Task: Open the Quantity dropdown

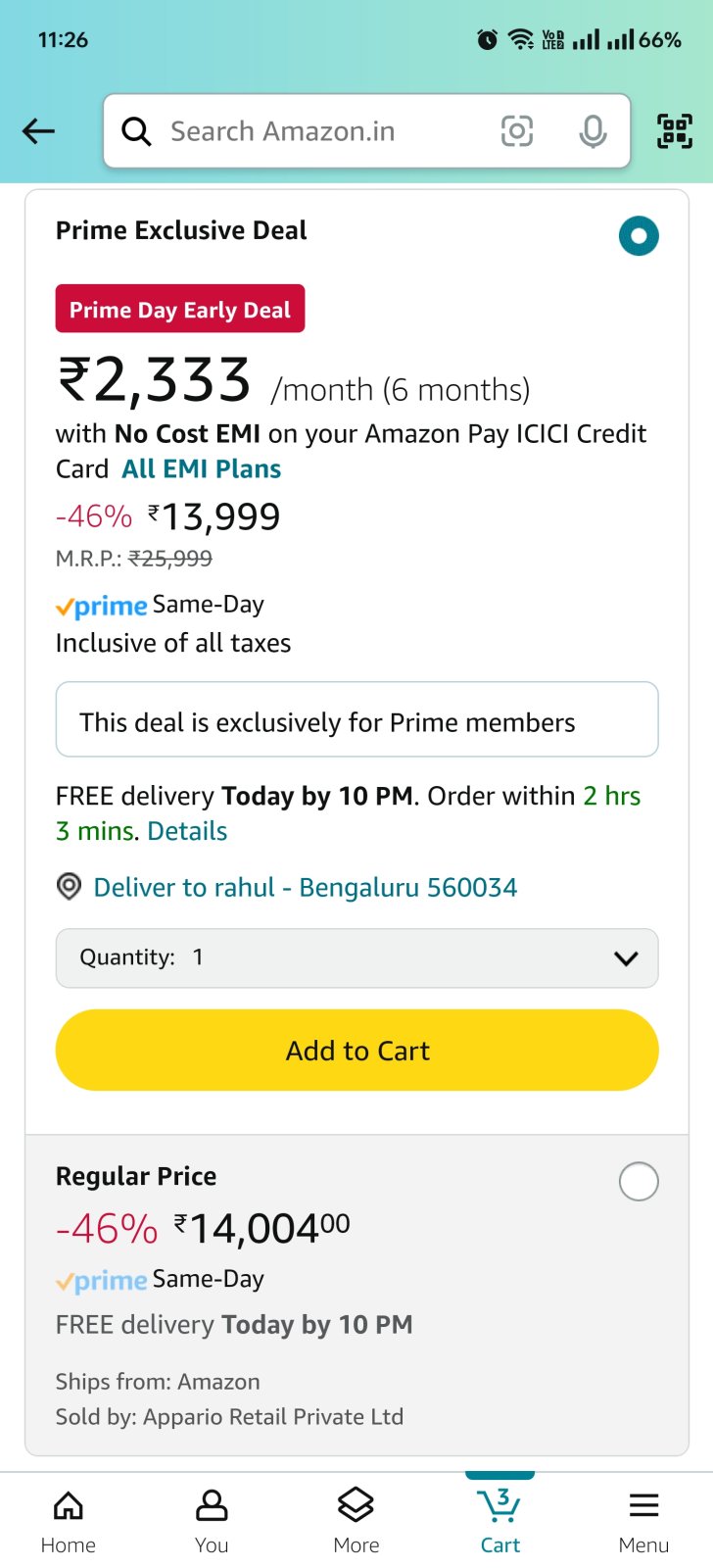Action: [x=356, y=957]
